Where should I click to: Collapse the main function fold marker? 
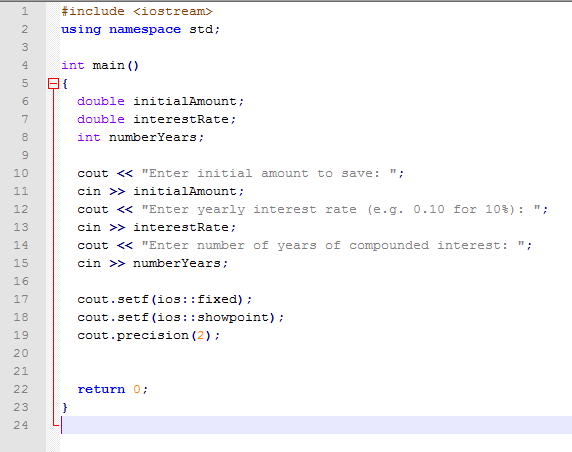point(53,84)
